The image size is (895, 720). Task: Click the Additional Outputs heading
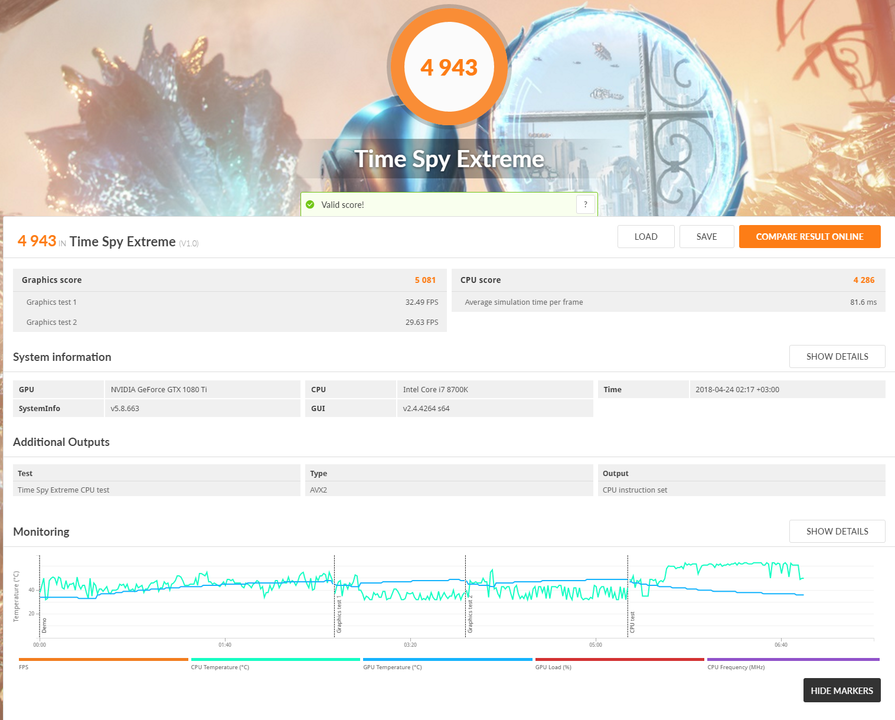pos(61,442)
